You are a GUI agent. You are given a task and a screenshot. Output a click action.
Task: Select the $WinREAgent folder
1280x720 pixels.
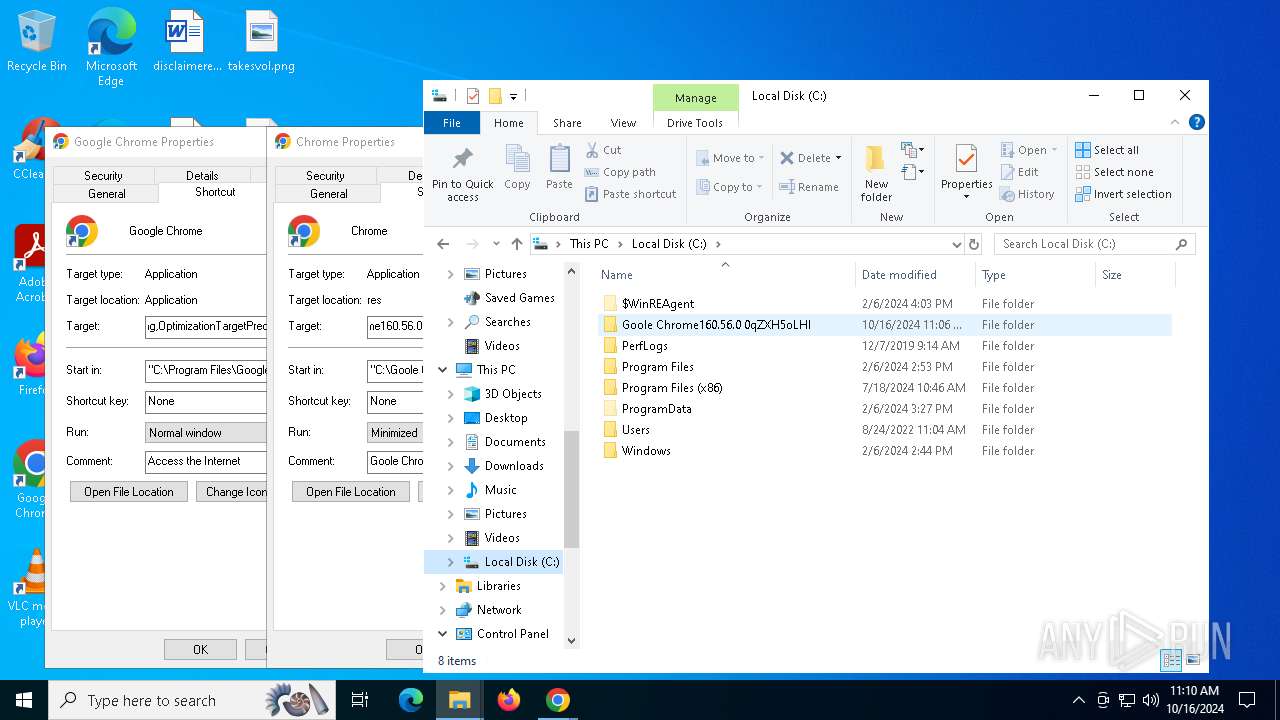657,304
